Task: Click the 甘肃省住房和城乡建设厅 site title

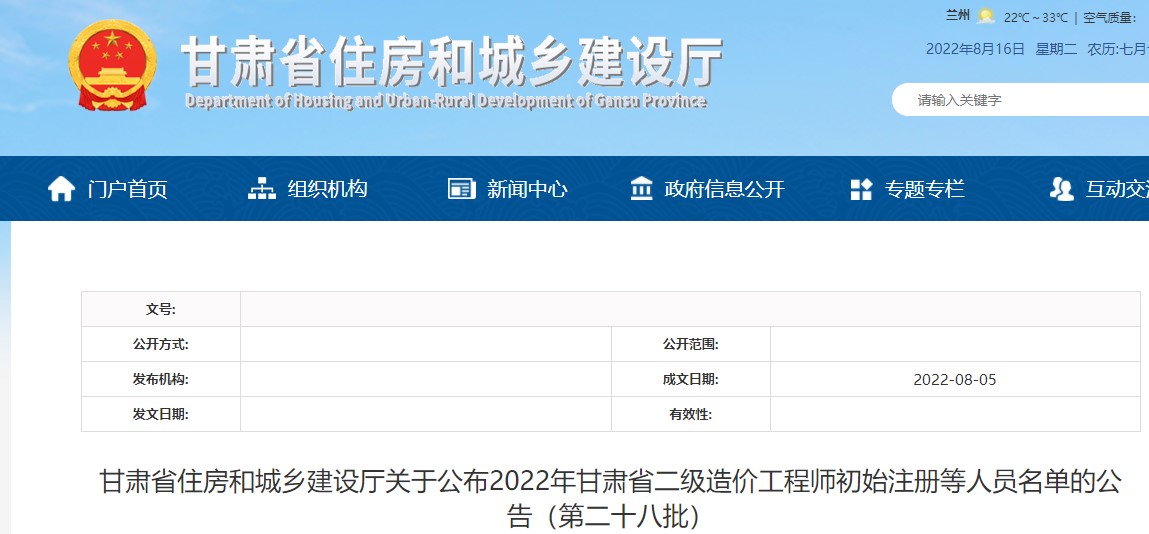Action: (x=451, y=62)
